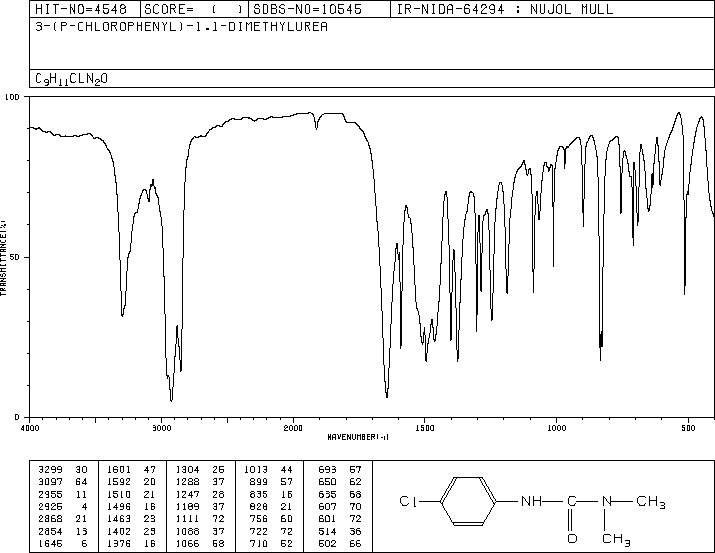The image size is (715, 553).
Task: Click the 2926 peak entry
Action: coord(62,506)
